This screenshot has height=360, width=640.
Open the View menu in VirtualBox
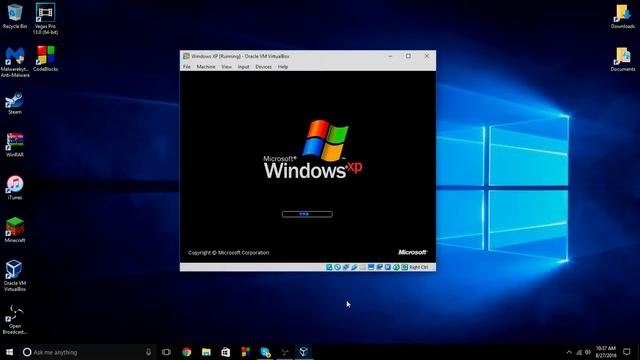227,67
